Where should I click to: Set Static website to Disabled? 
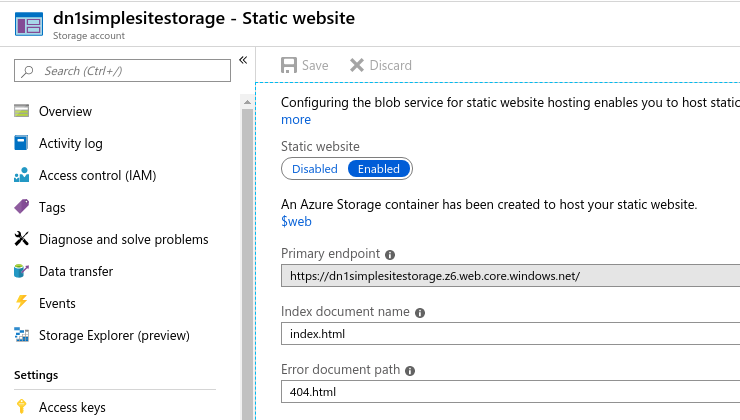coord(315,169)
